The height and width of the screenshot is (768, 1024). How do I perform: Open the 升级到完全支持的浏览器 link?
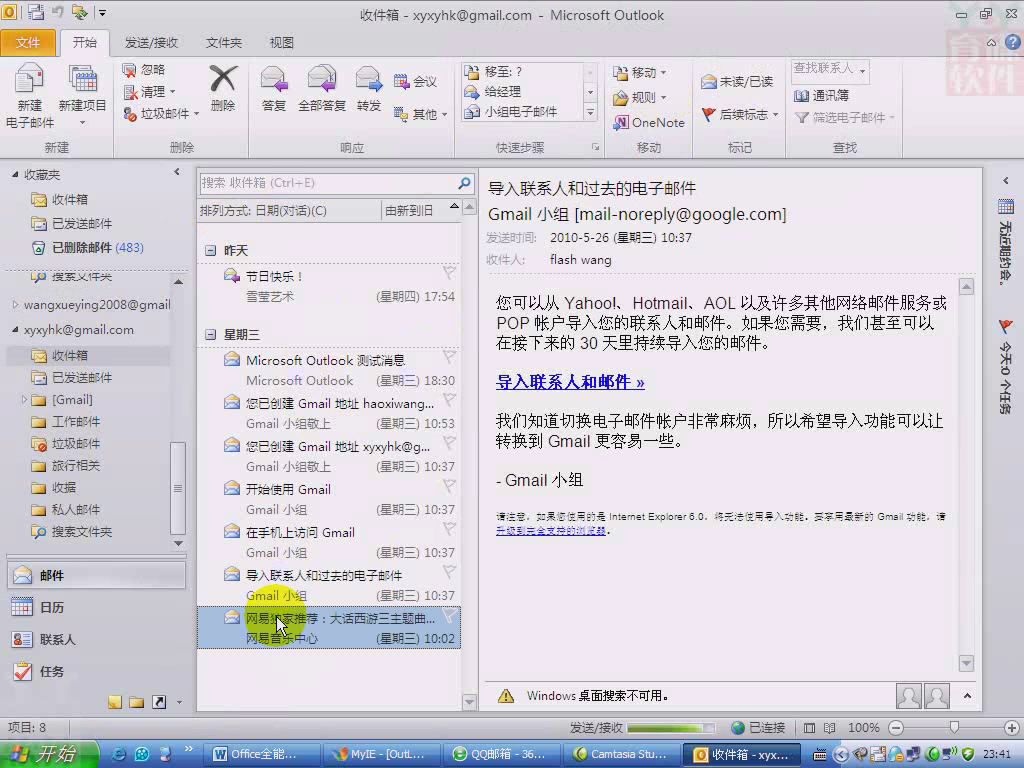tap(551, 531)
